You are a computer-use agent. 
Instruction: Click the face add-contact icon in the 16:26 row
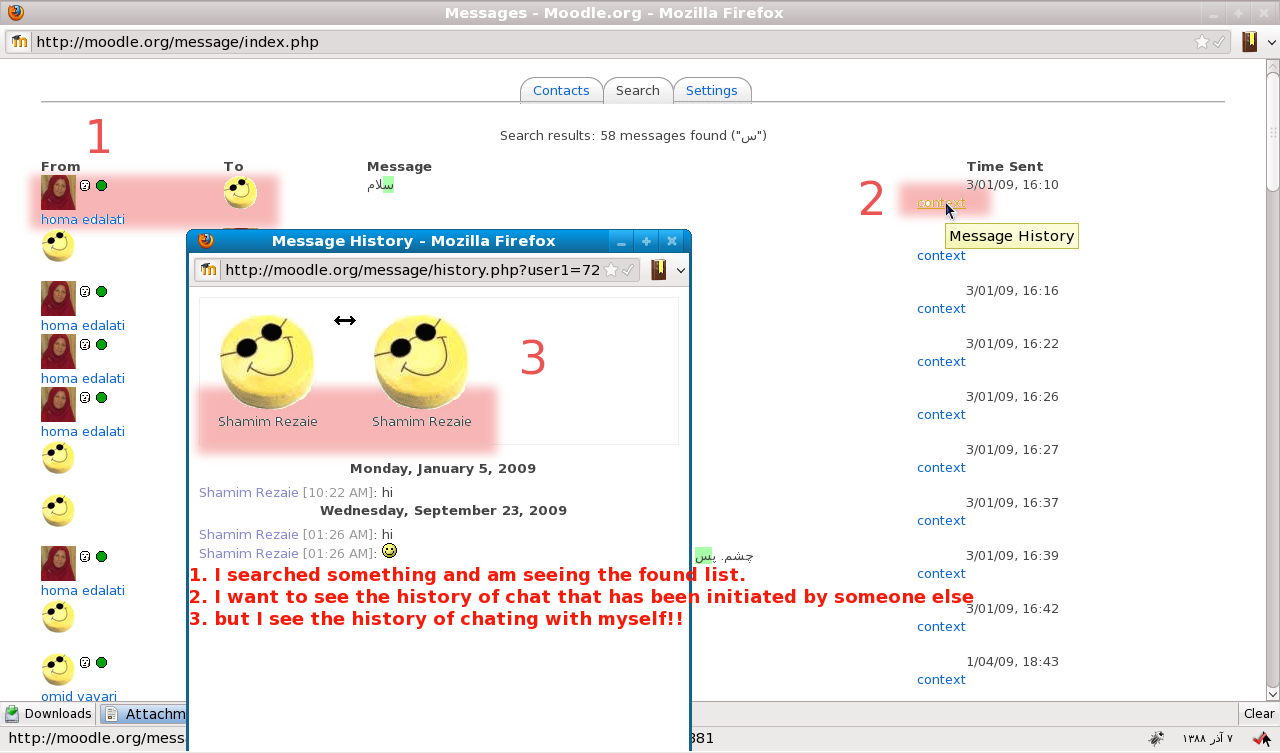[86, 397]
